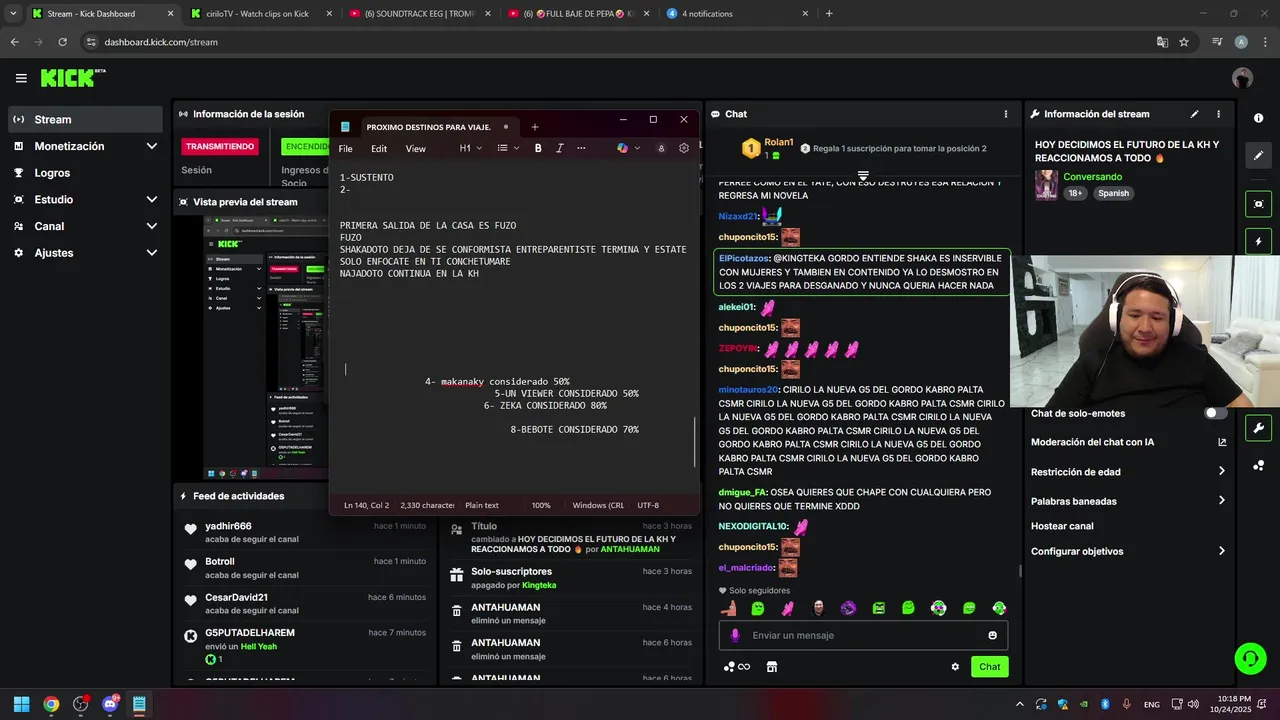Open Kingteka link in activity feed
The image size is (1280, 720).
(539, 585)
